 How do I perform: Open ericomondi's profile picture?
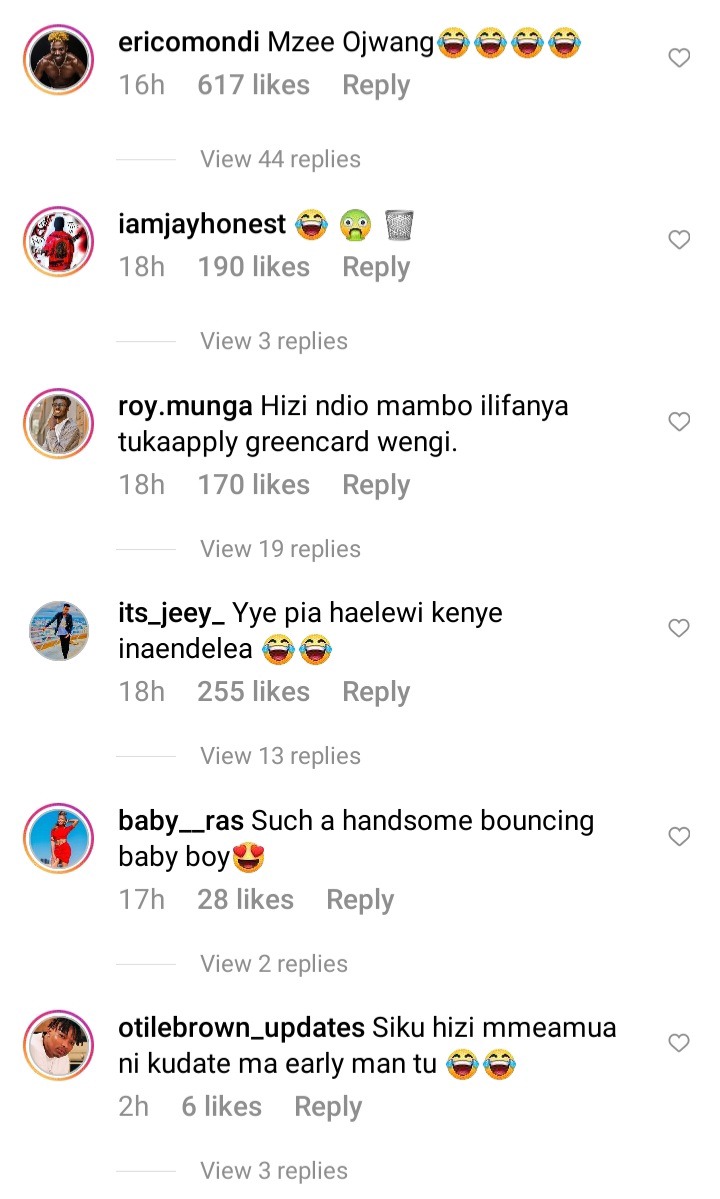click(x=59, y=60)
